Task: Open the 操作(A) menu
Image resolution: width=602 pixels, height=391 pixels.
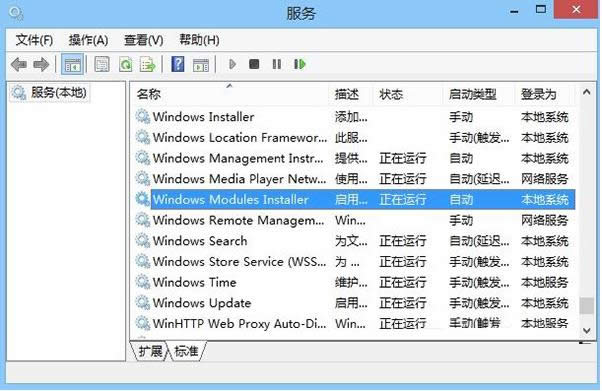Action: (88, 40)
